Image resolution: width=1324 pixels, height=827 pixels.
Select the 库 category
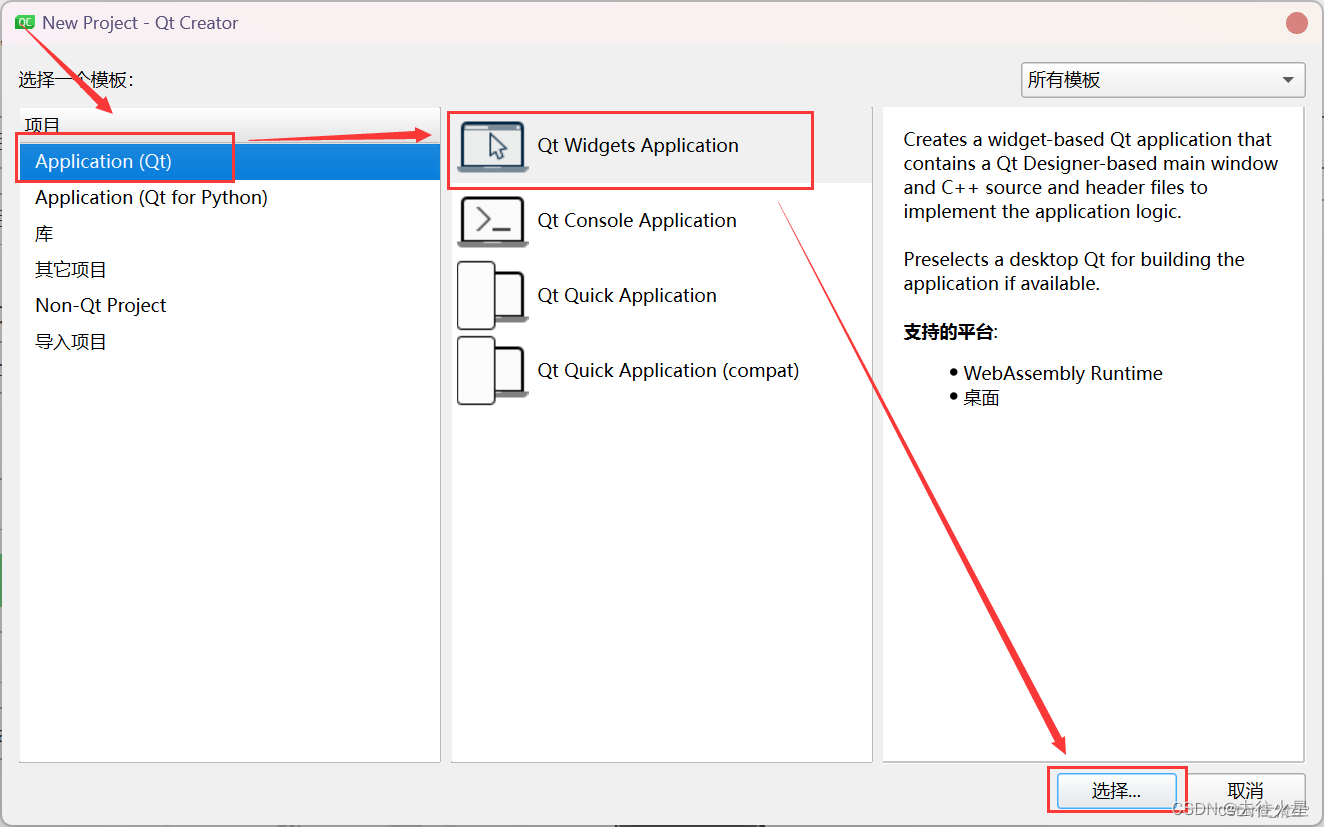[230, 234]
